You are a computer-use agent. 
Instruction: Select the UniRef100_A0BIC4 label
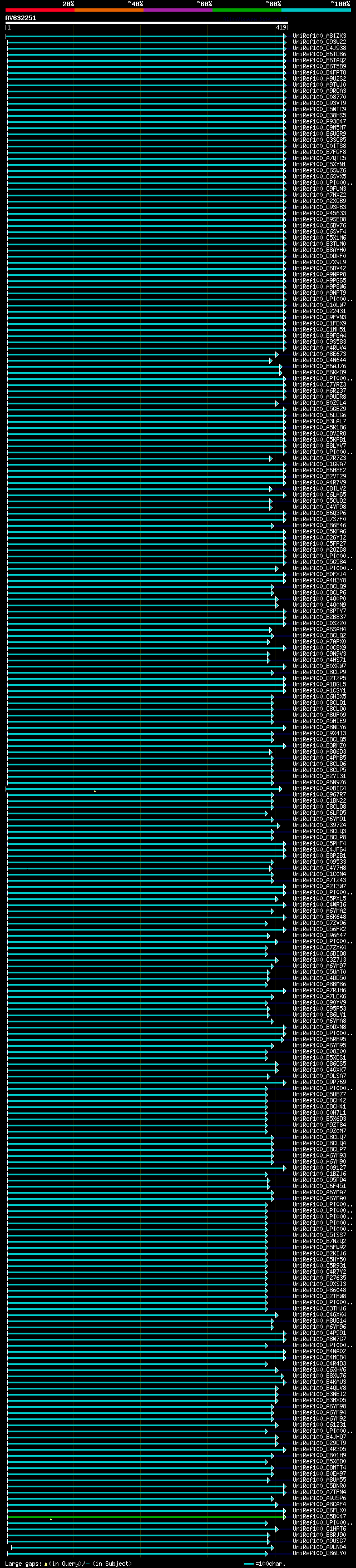click(319, 788)
